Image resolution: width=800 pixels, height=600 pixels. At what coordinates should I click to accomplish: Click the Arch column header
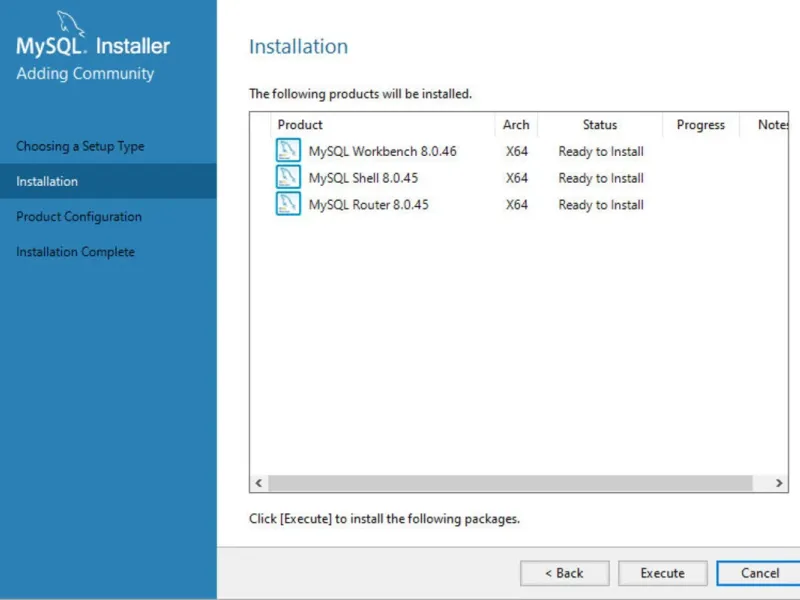pos(516,125)
